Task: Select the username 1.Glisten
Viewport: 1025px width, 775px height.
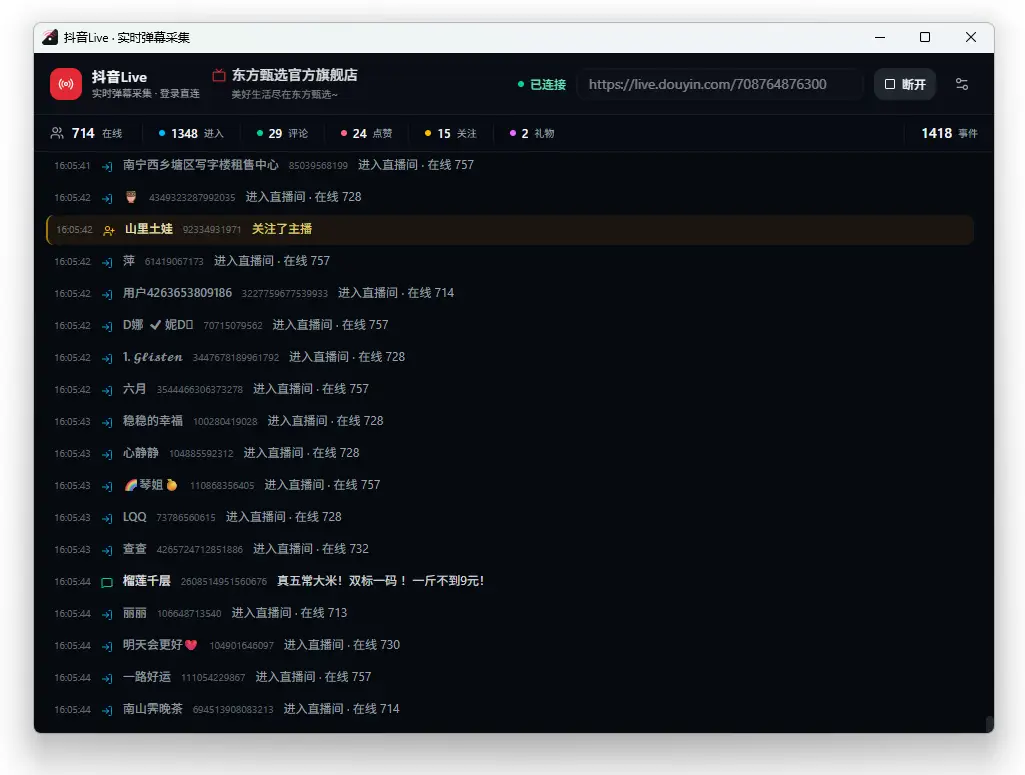Action: coord(153,357)
